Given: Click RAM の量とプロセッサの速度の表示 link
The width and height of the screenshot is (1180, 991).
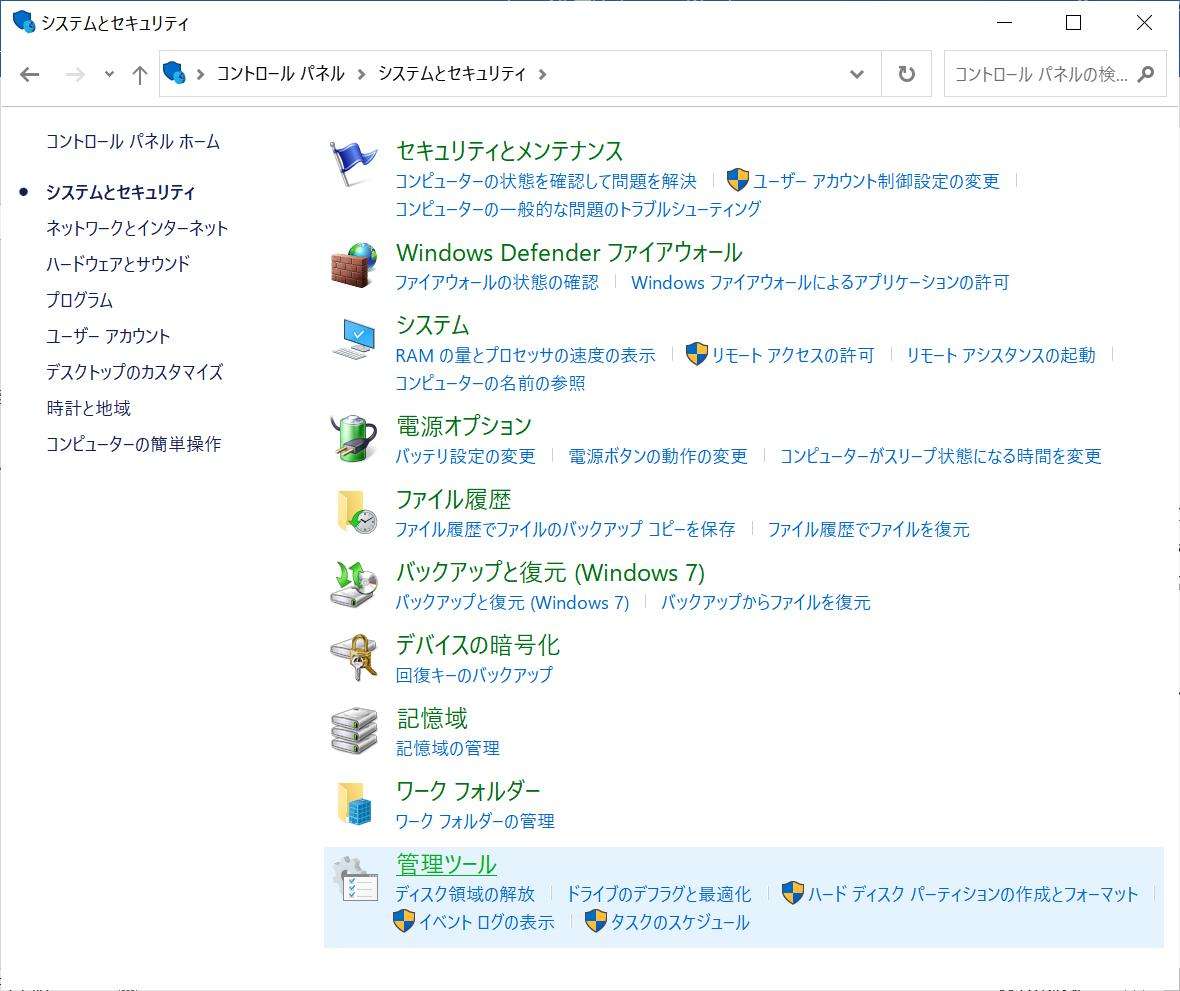Looking at the screenshot, I should tap(525, 355).
